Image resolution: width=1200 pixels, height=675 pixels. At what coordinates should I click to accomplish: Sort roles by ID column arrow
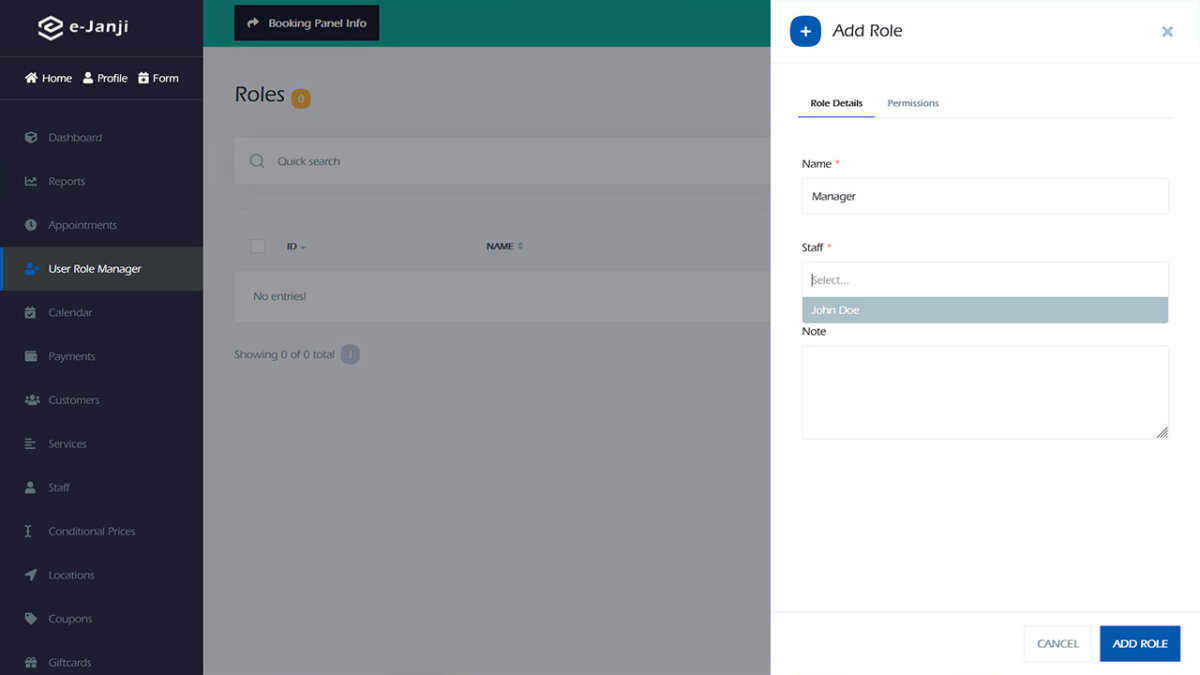pos(303,247)
